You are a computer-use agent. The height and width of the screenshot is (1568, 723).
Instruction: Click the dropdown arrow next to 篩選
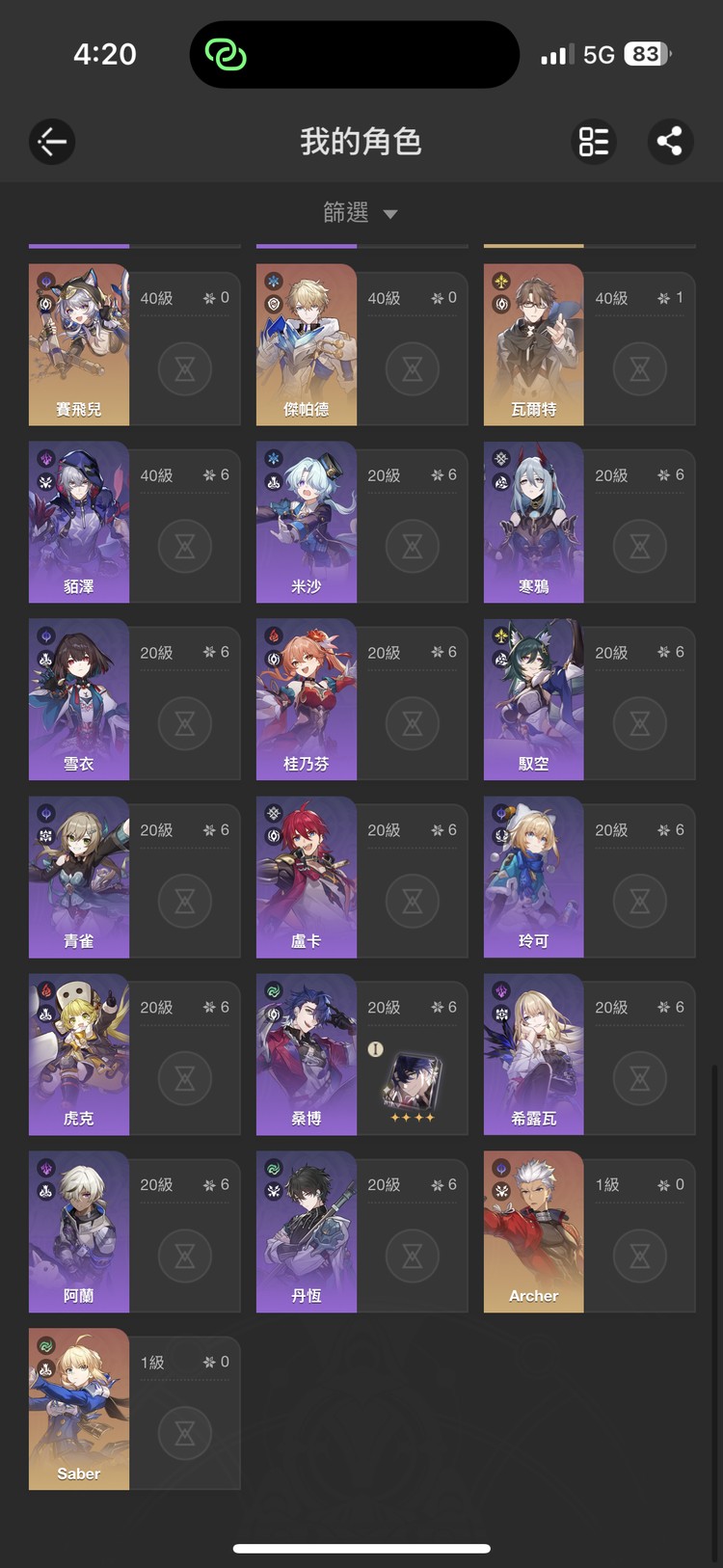click(x=390, y=214)
